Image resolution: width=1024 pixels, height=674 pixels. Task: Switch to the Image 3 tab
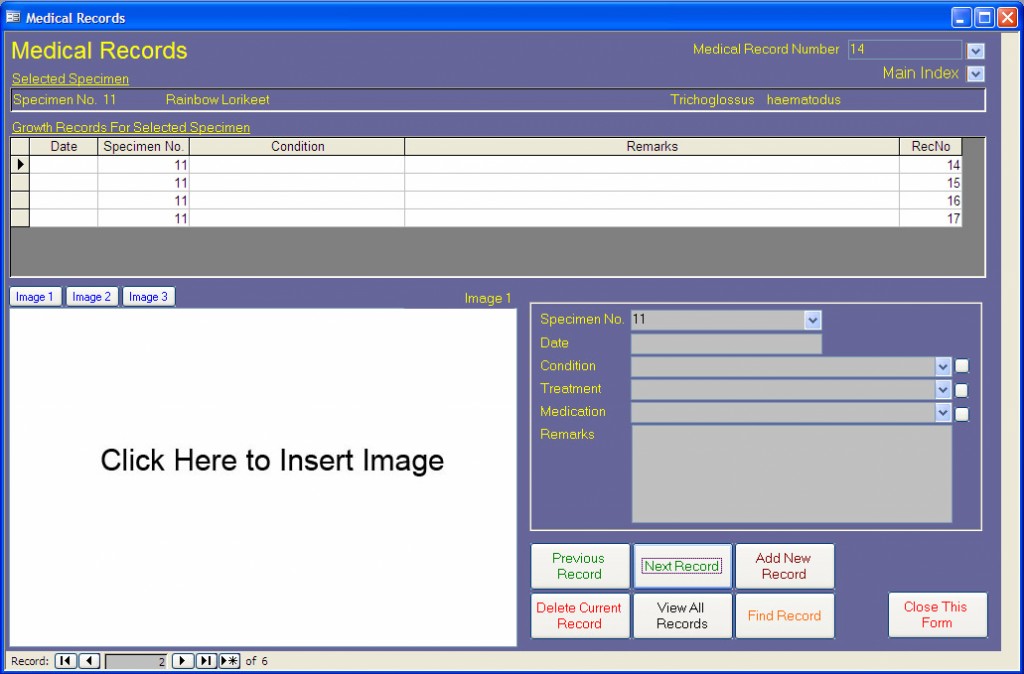click(148, 297)
